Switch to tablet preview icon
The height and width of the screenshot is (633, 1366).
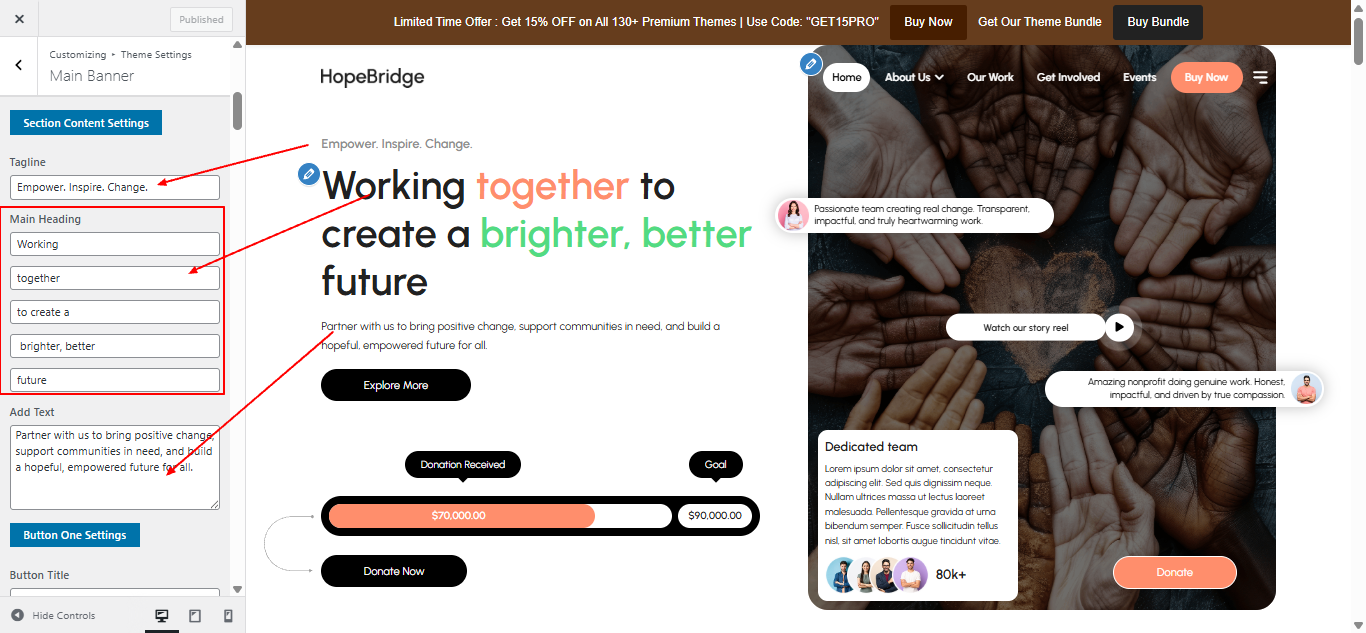pyautogui.click(x=195, y=616)
